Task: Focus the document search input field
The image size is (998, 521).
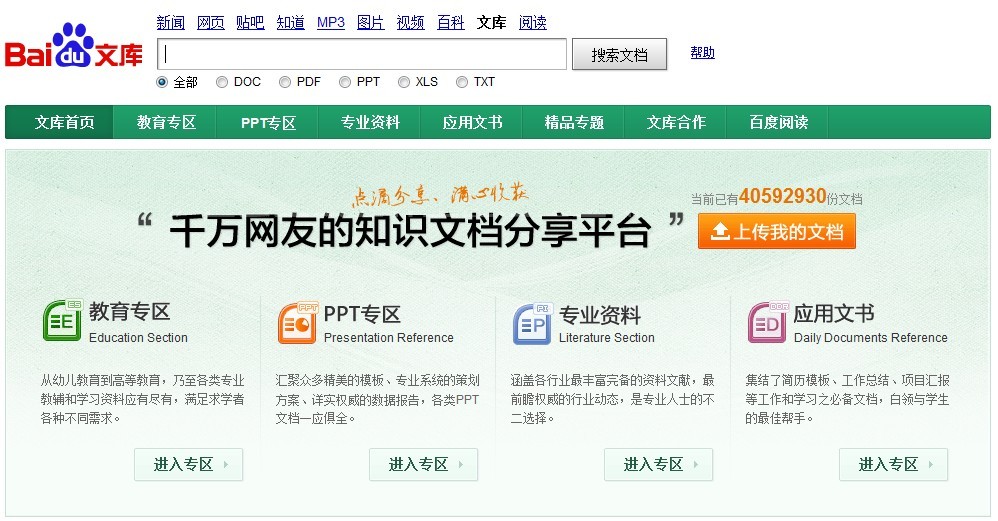Action: click(362, 54)
